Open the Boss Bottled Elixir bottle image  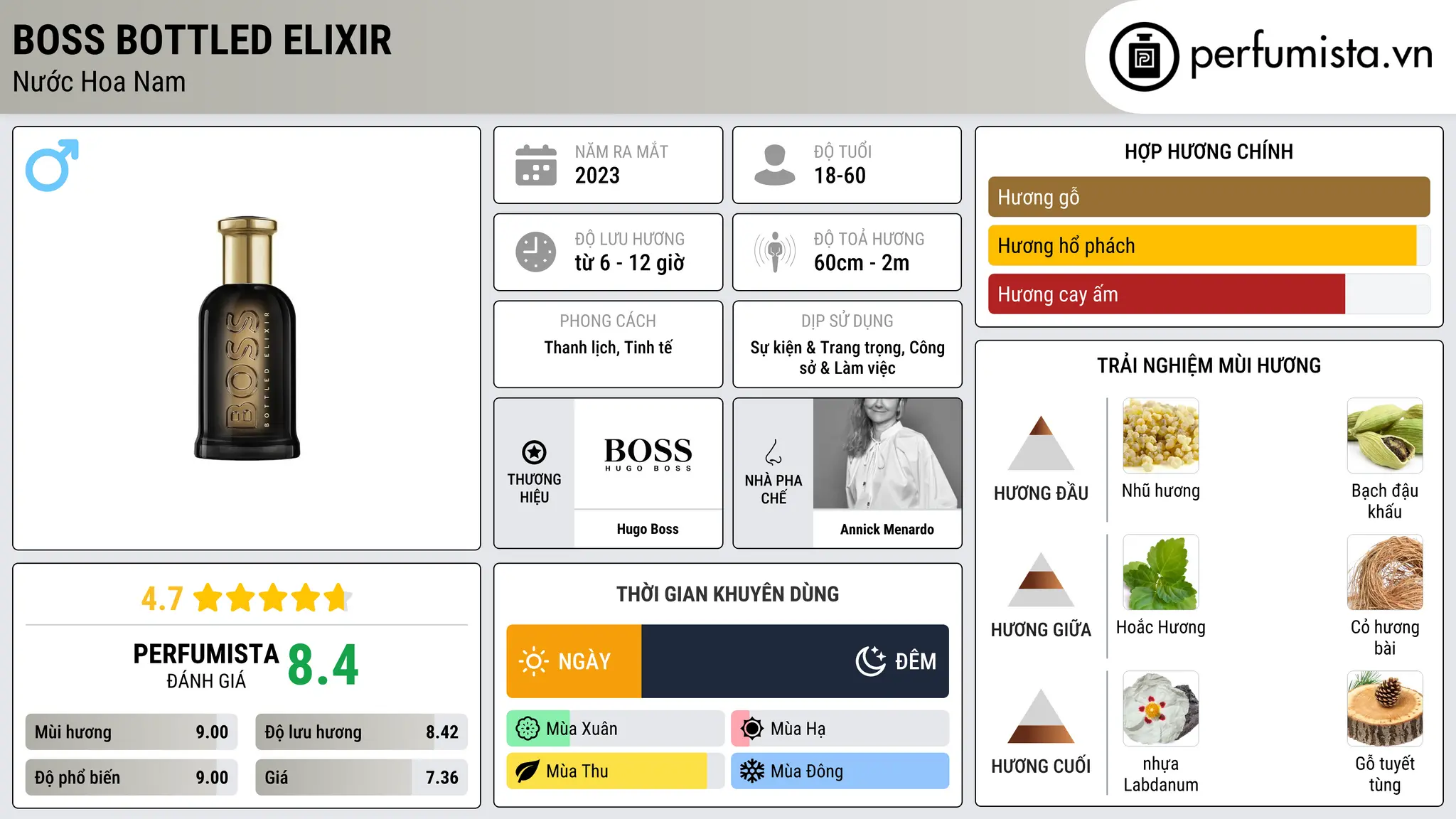coord(247,338)
